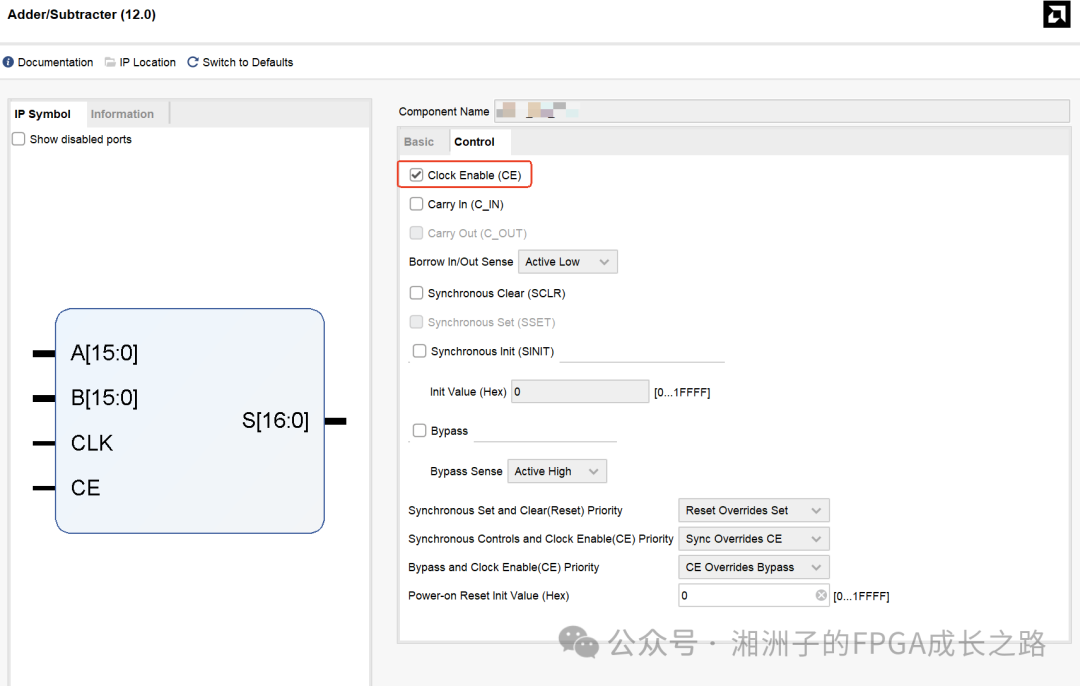Click Synchronous Set and Clear(Reset) Priority label

[515, 510]
